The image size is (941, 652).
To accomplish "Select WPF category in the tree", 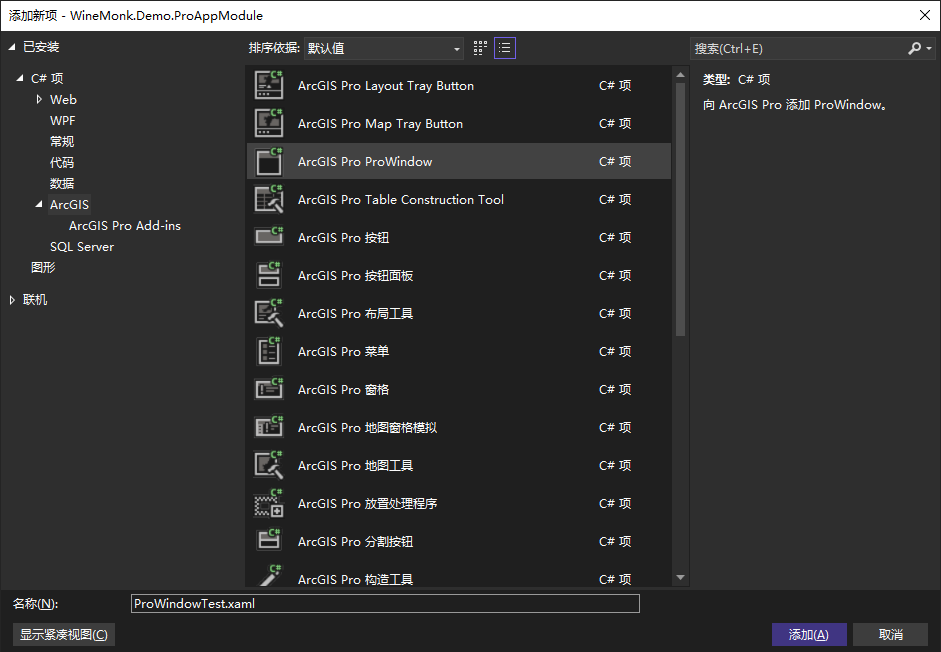I will pos(62,120).
